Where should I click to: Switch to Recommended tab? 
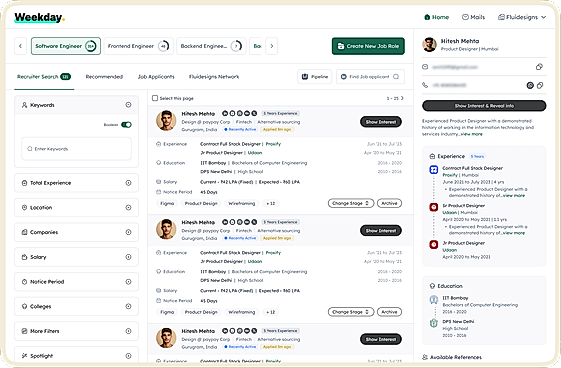point(104,77)
